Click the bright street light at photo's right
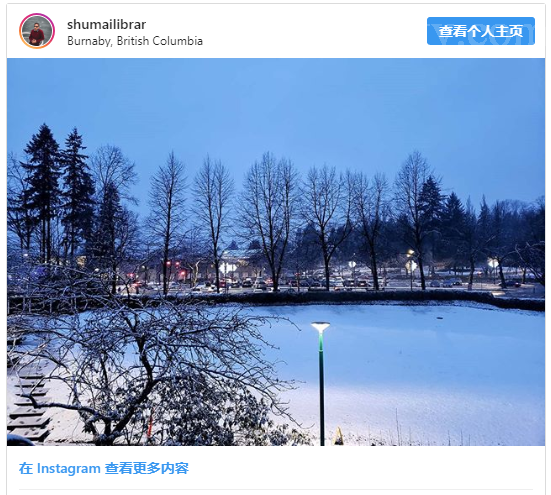 pos(493,262)
